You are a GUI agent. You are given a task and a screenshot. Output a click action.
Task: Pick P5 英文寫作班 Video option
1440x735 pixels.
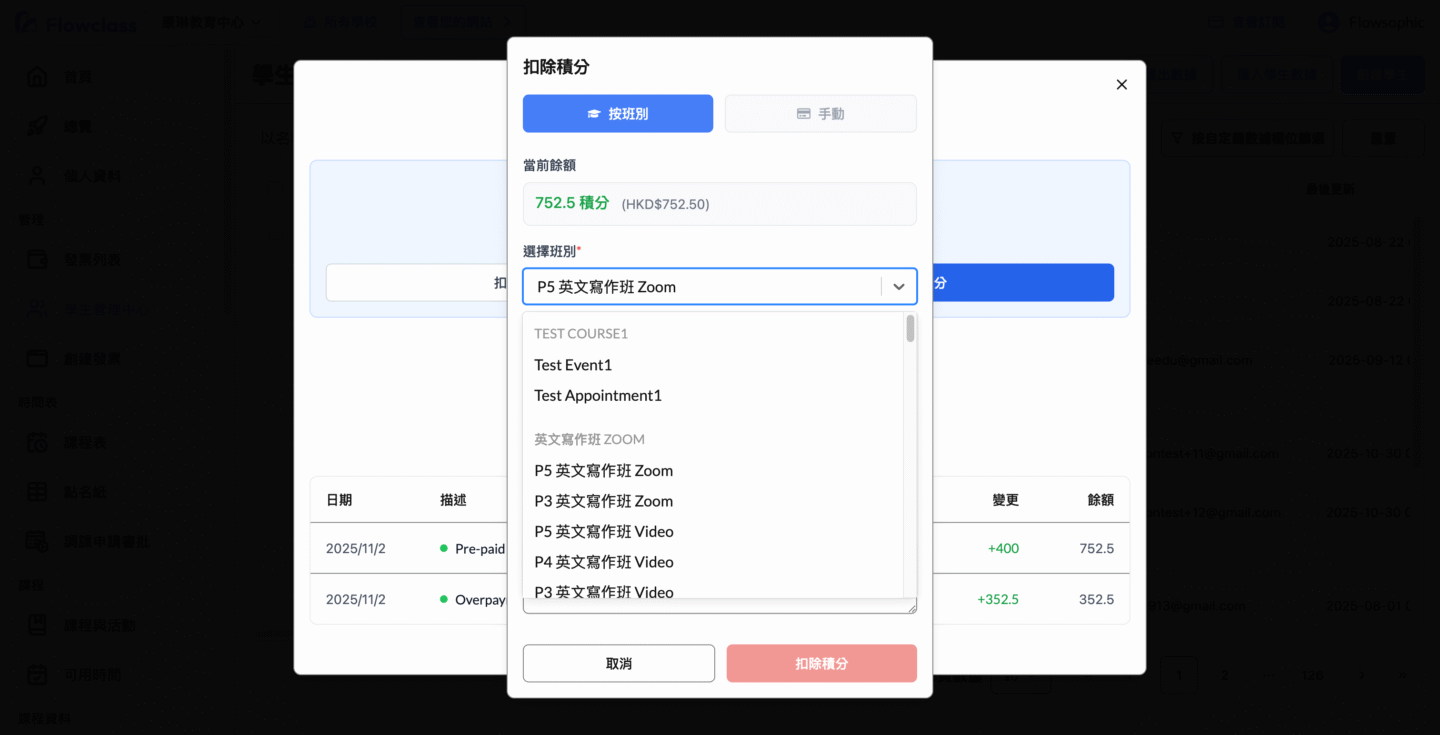coord(603,531)
